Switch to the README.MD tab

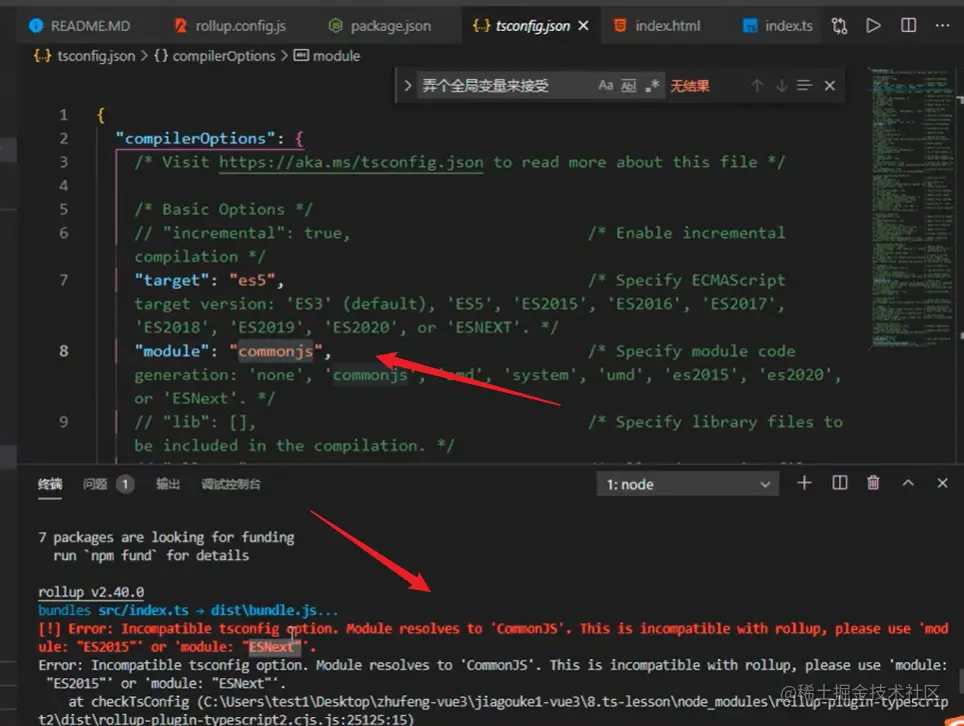coord(80,26)
